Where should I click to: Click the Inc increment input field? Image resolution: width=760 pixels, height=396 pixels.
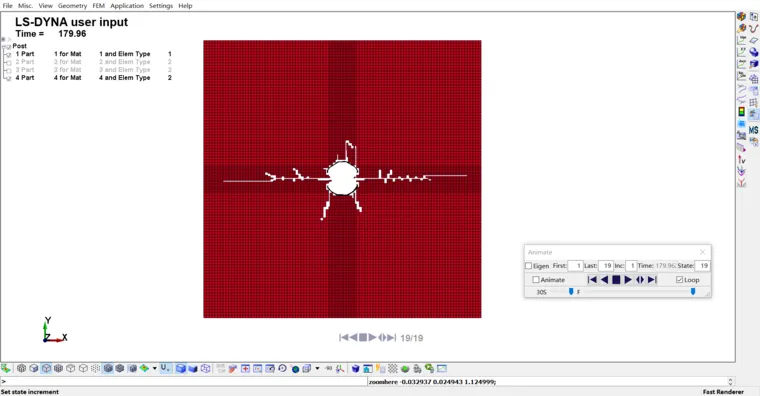coord(631,266)
